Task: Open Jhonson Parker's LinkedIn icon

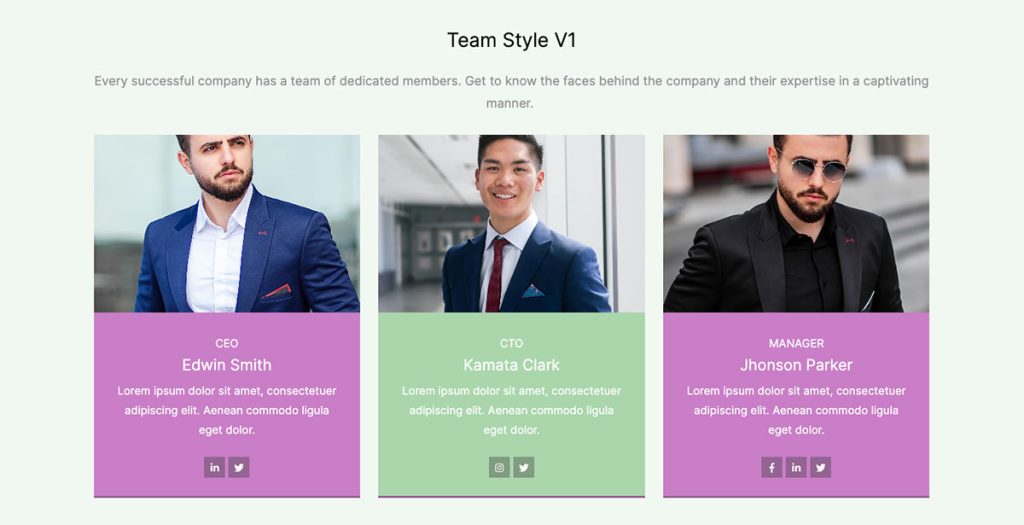Action: point(795,468)
